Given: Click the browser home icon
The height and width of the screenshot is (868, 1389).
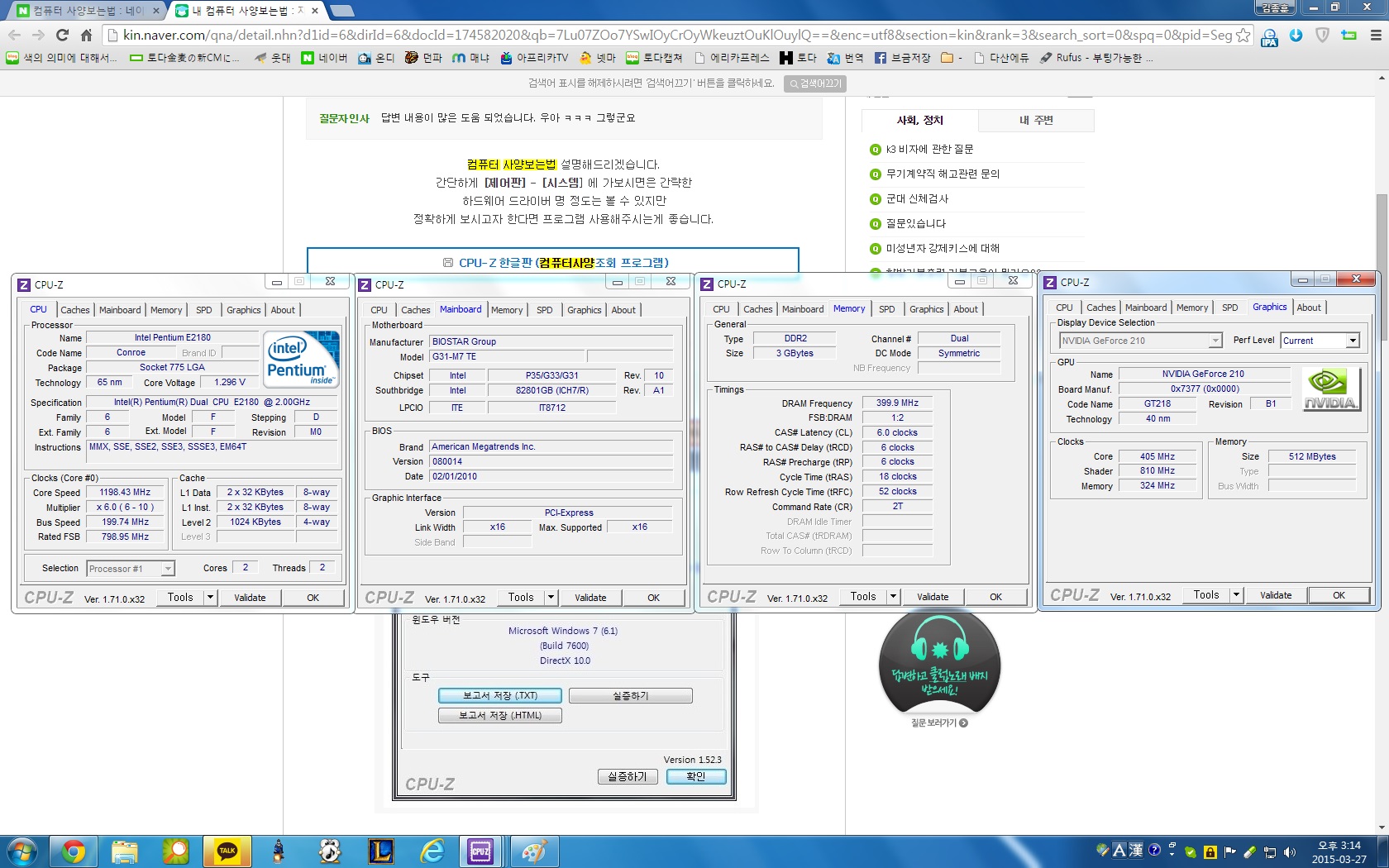Looking at the screenshot, I should [x=86, y=35].
